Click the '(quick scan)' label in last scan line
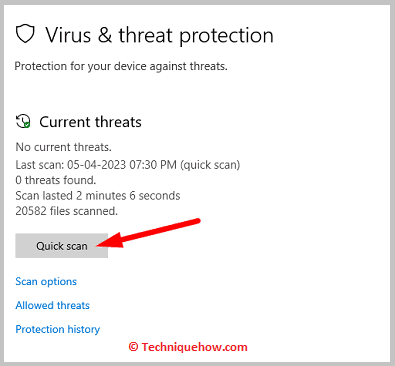 click(x=210, y=165)
